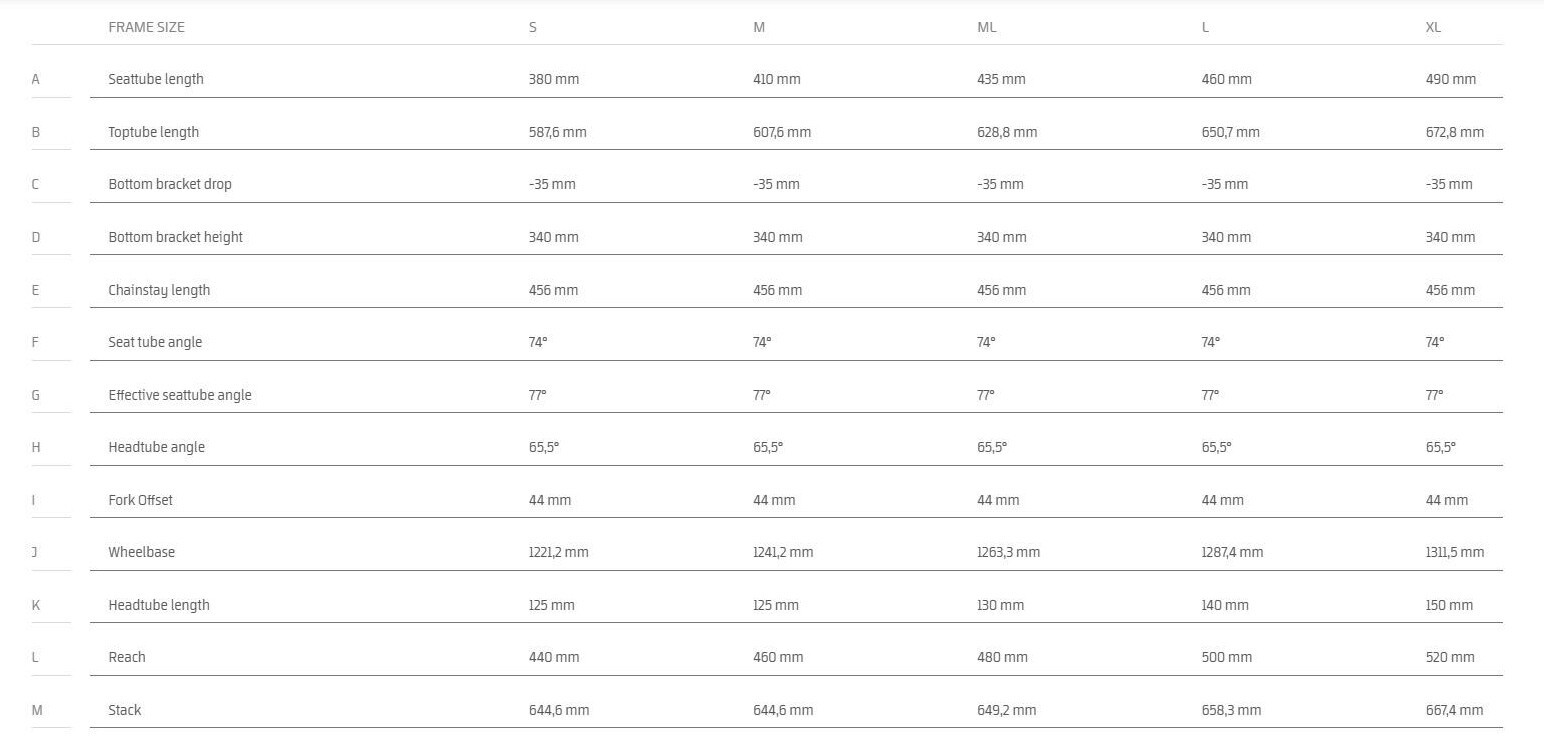
Task: Click the Wheelbase row label
Action: click(x=141, y=552)
